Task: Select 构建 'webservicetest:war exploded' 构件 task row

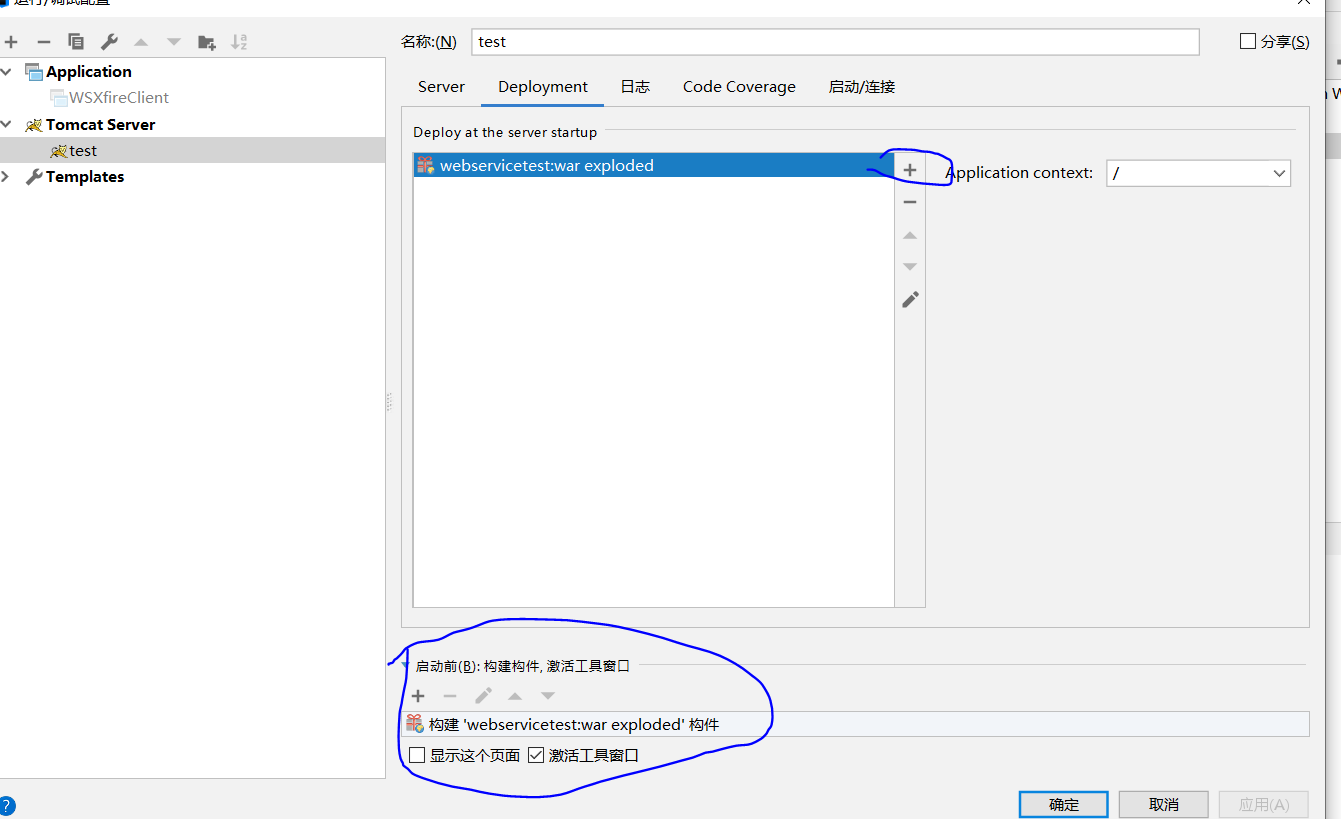Action: [x=856, y=724]
